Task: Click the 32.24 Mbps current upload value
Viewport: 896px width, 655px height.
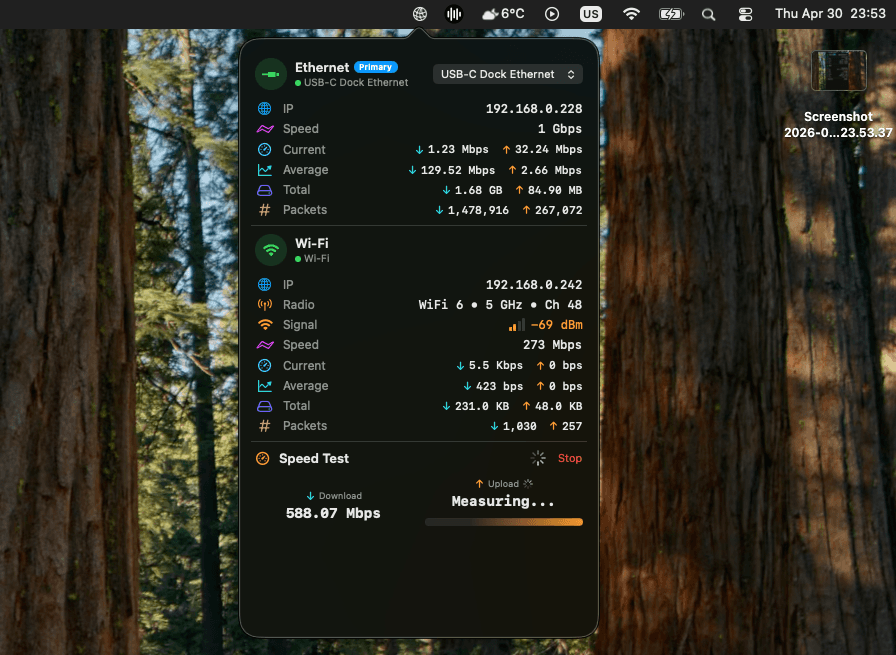Action: pos(549,149)
